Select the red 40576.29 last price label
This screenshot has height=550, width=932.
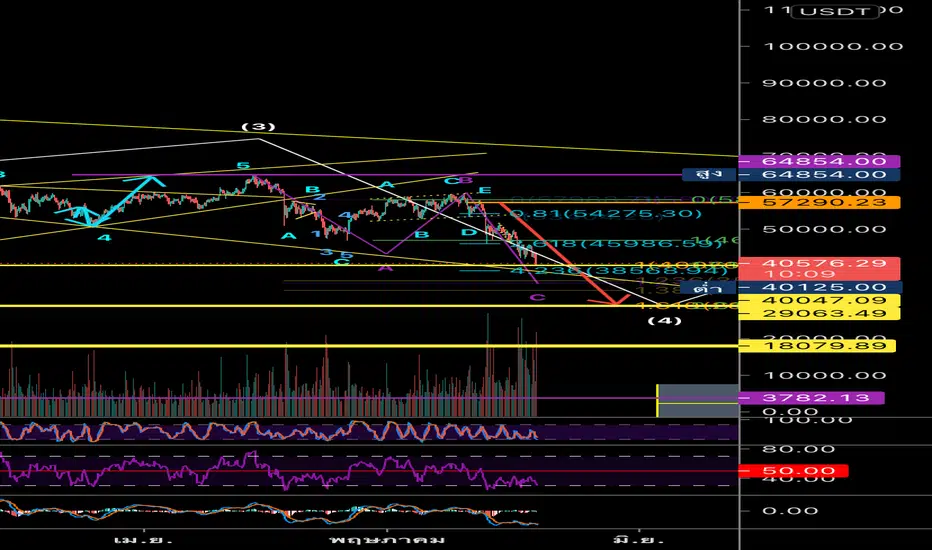click(819, 268)
